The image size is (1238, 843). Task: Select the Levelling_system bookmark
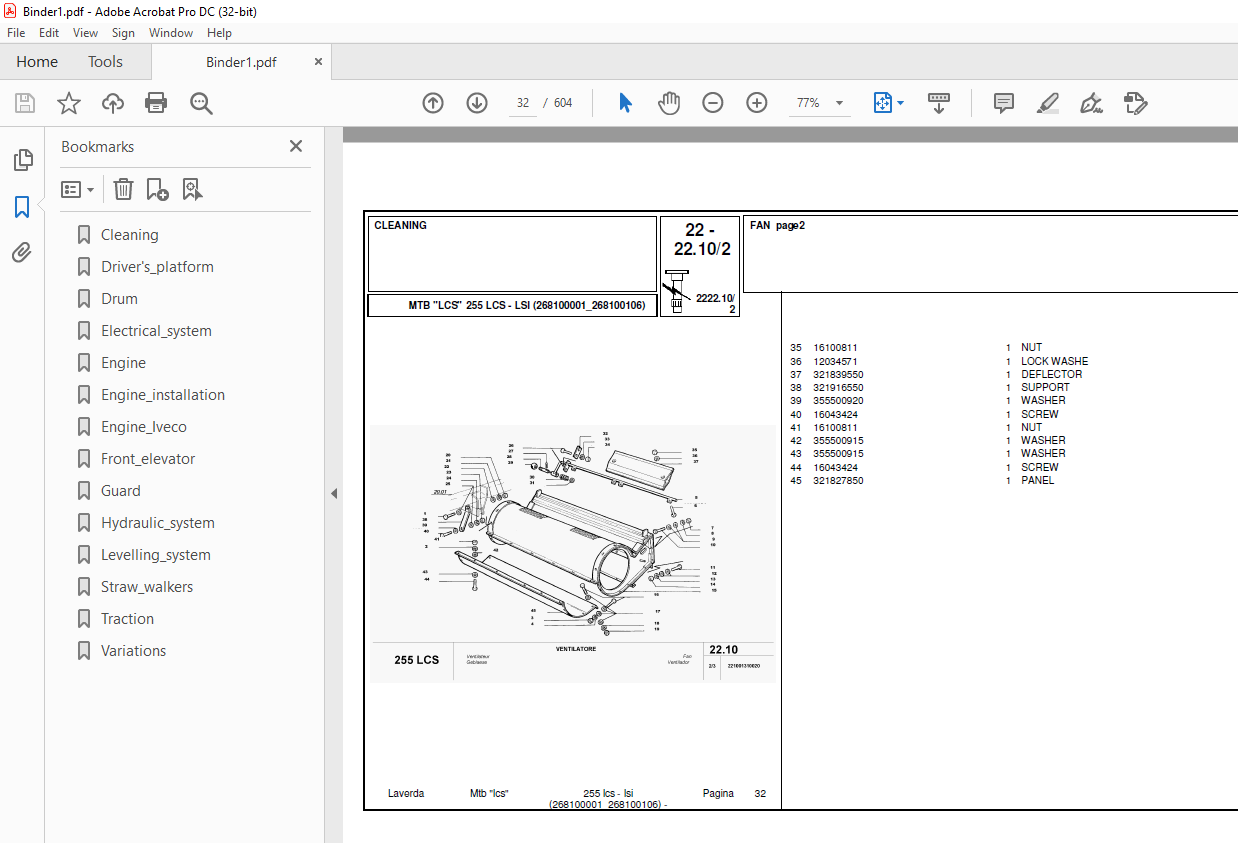tap(156, 555)
